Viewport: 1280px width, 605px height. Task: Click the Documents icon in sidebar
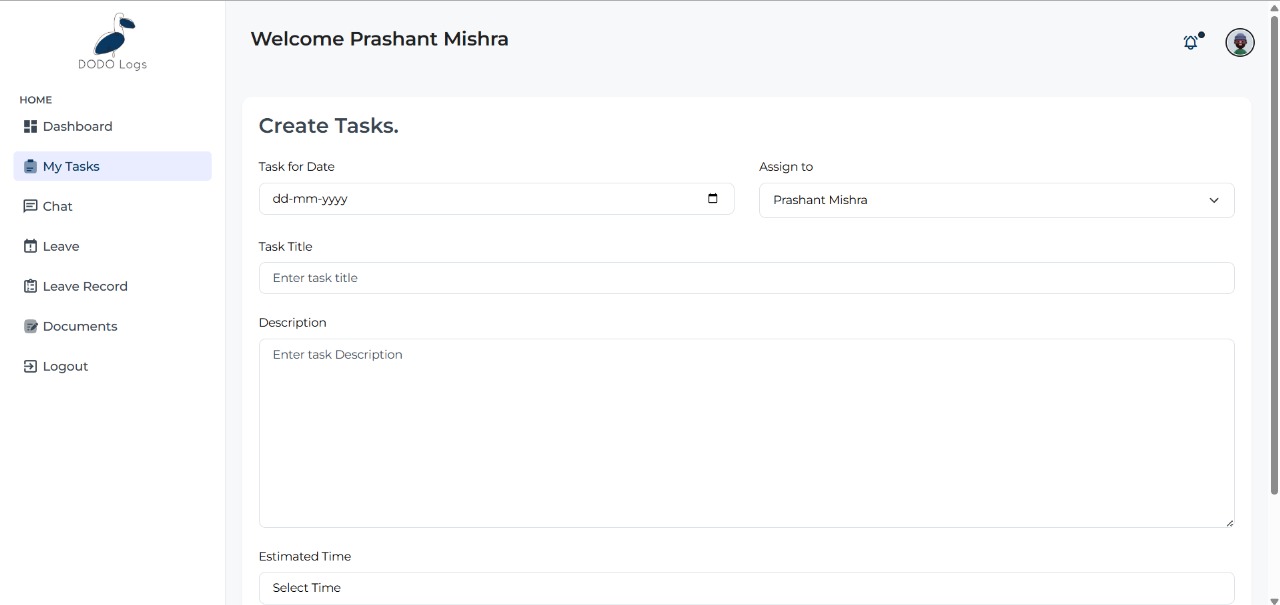point(30,327)
